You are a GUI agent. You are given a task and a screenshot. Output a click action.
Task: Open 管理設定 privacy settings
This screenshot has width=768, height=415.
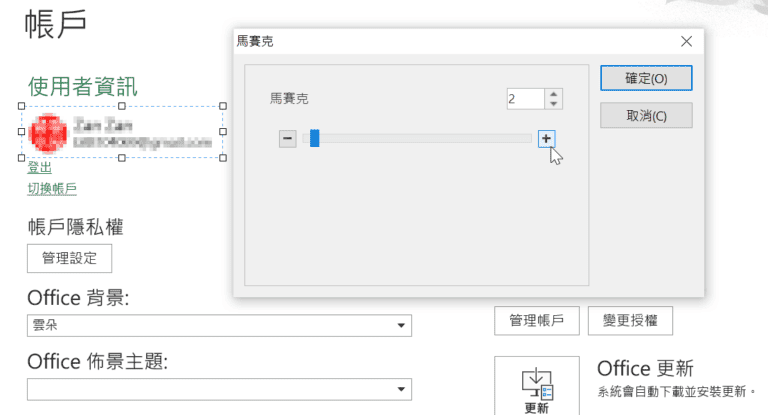[70, 258]
